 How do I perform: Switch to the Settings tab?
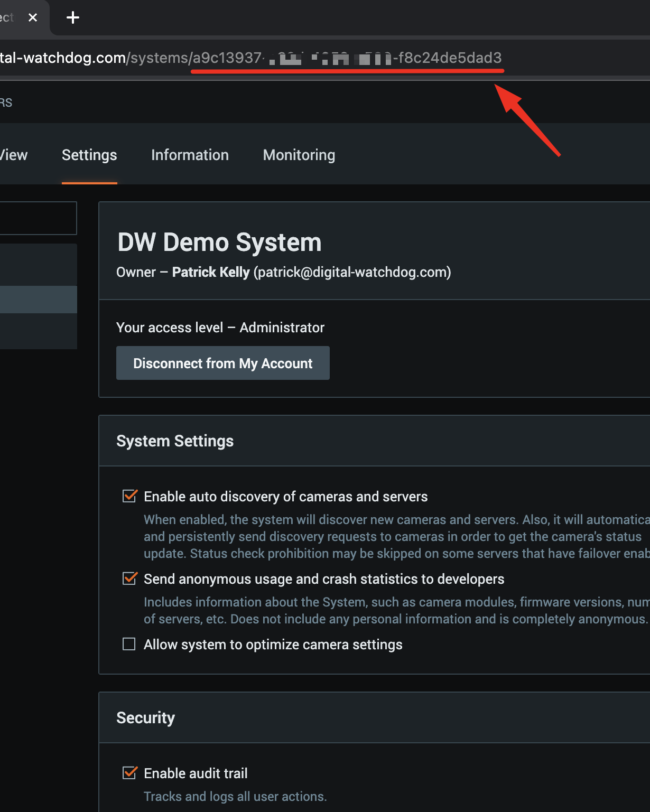point(89,155)
